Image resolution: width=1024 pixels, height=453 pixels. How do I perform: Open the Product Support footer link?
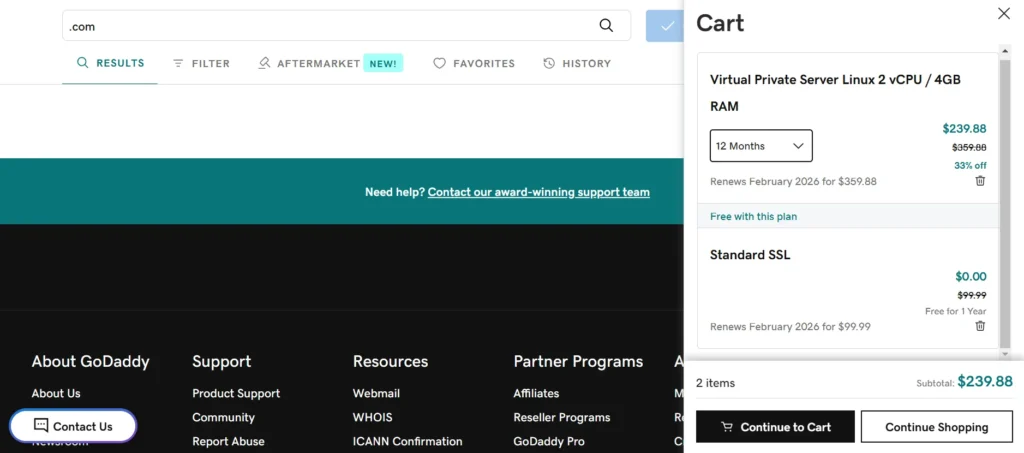pos(236,393)
